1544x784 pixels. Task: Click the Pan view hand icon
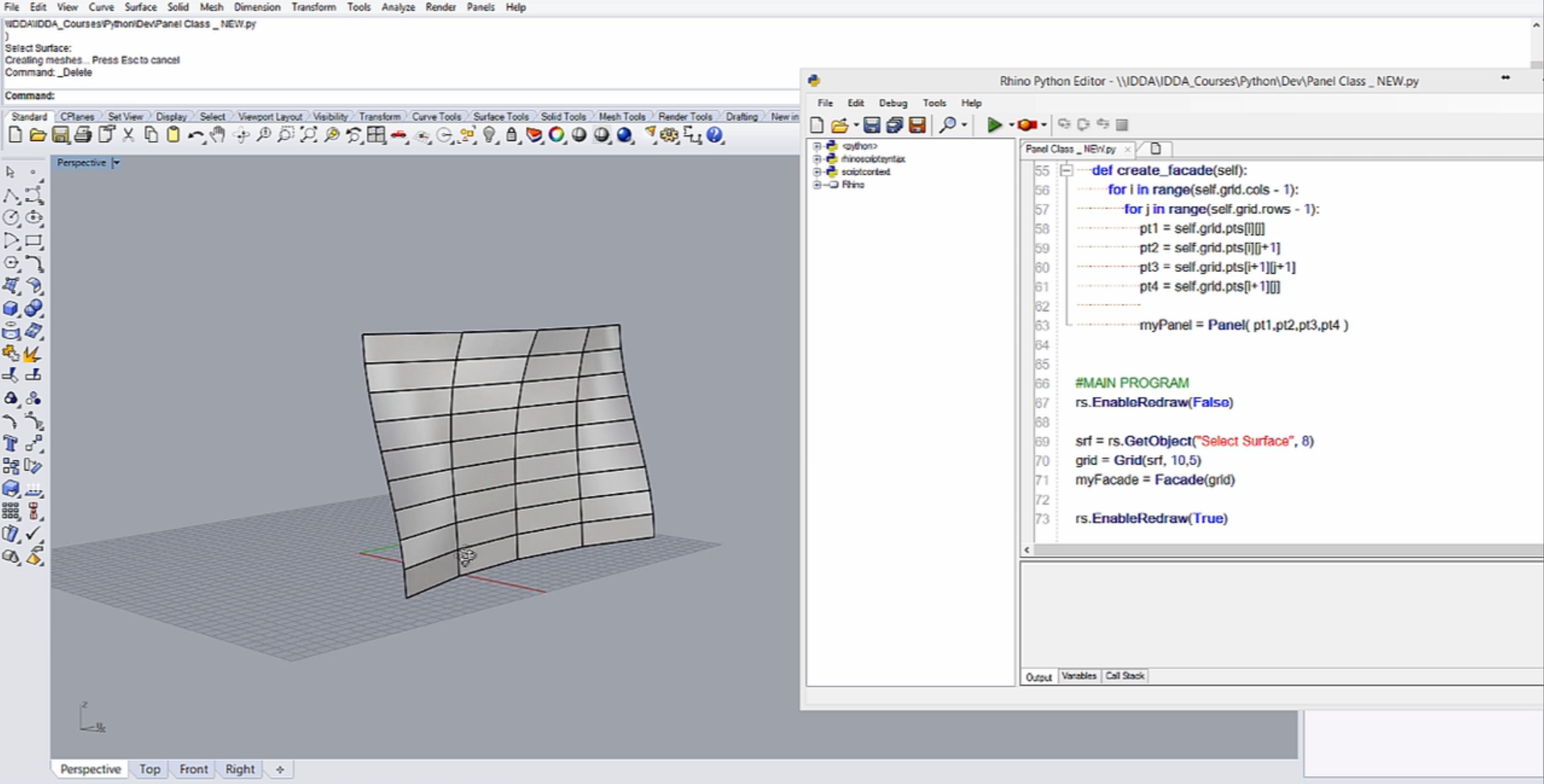(217, 135)
